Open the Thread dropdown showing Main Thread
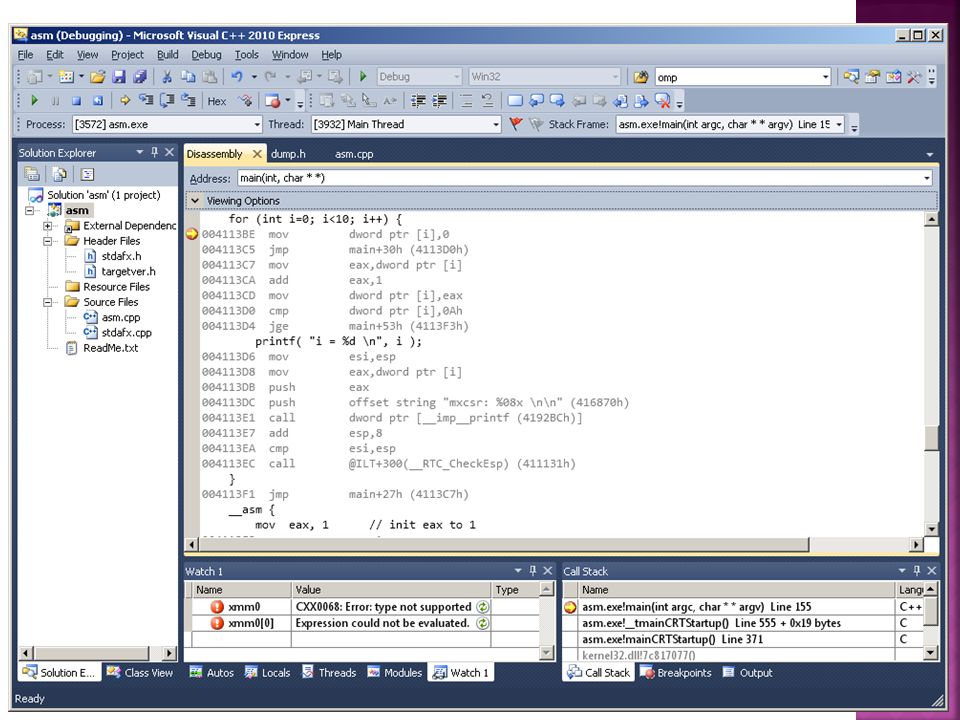 coord(495,125)
